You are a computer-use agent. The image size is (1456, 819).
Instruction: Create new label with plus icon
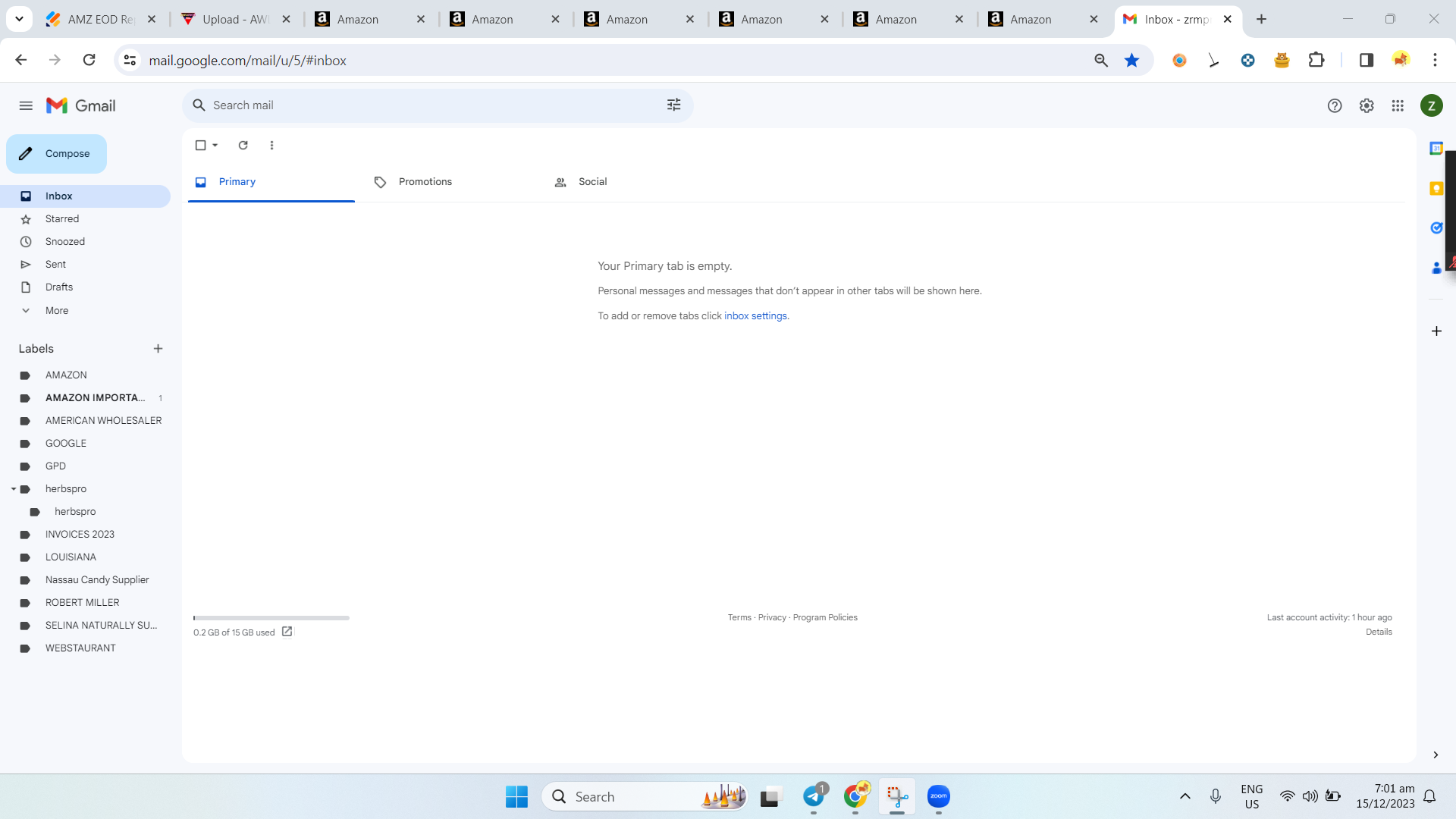pos(158,349)
